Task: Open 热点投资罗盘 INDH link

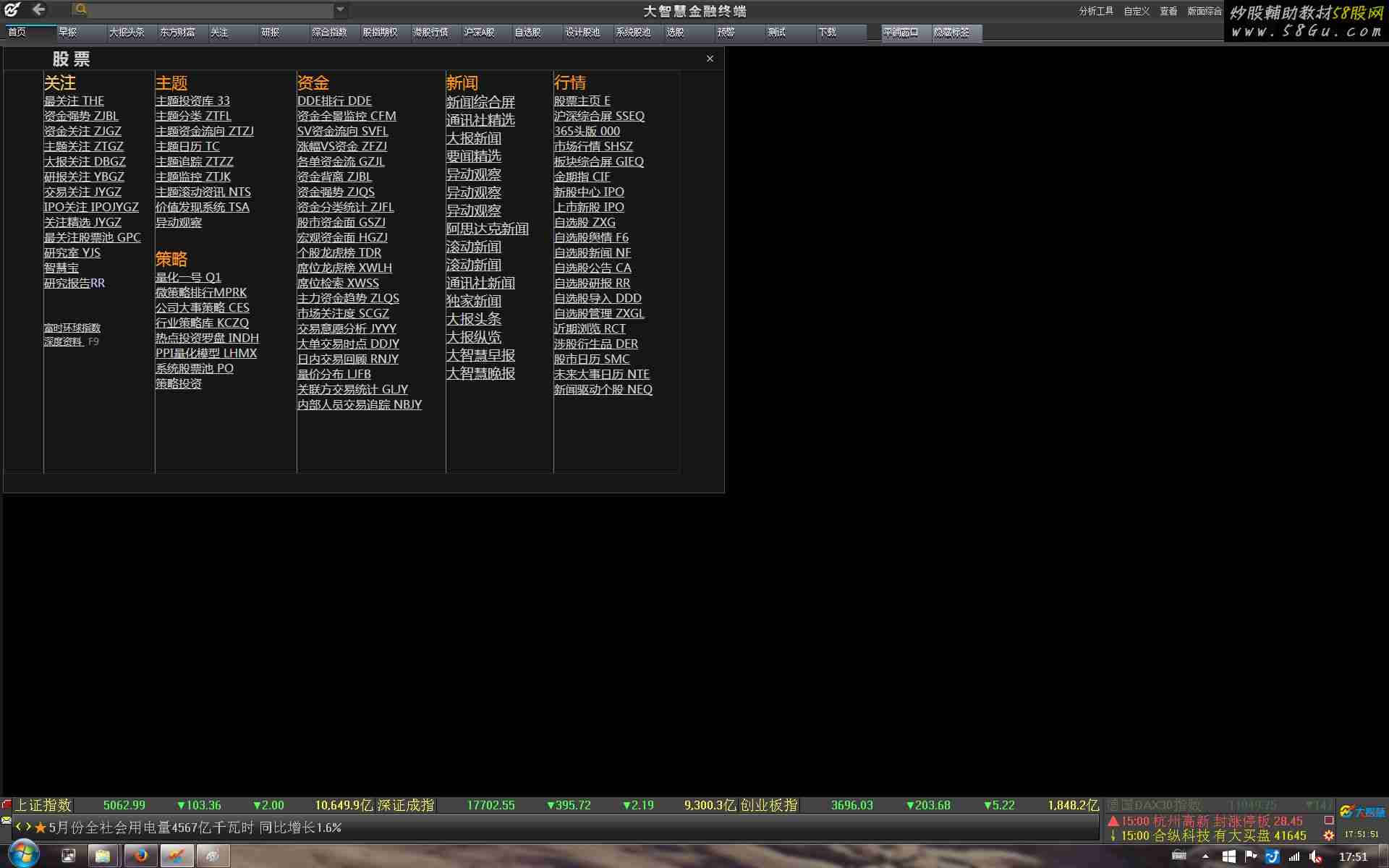Action: 207,338
